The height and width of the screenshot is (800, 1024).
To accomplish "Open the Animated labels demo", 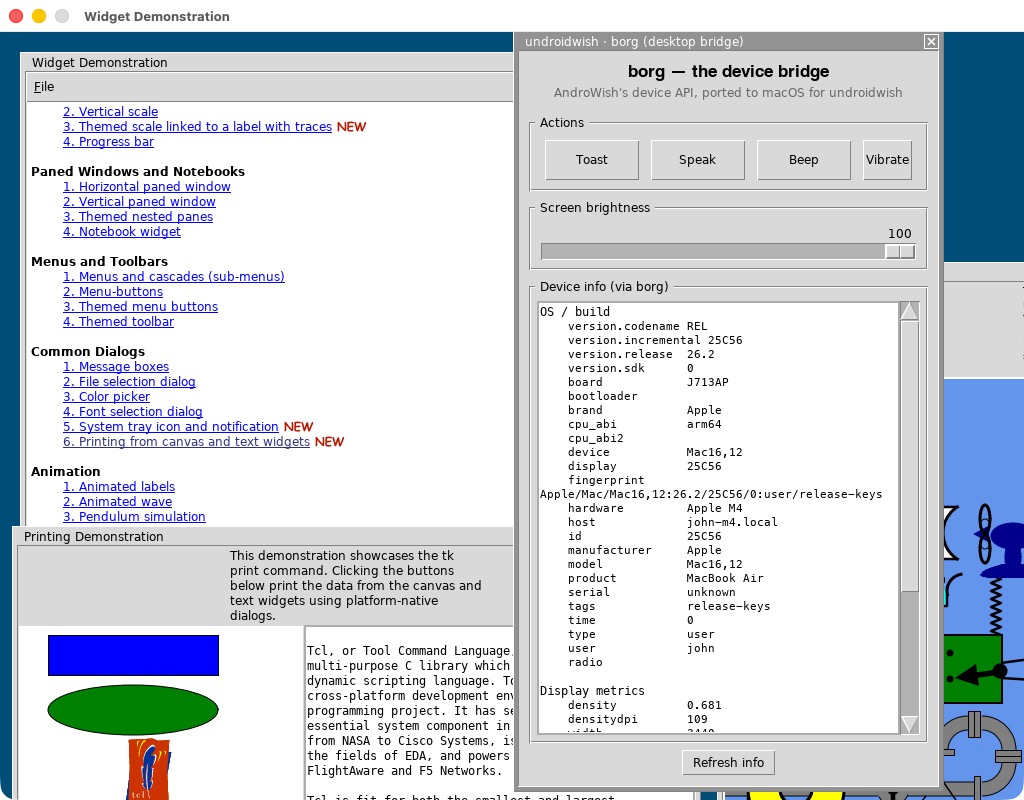I will (x=119, y=487).
